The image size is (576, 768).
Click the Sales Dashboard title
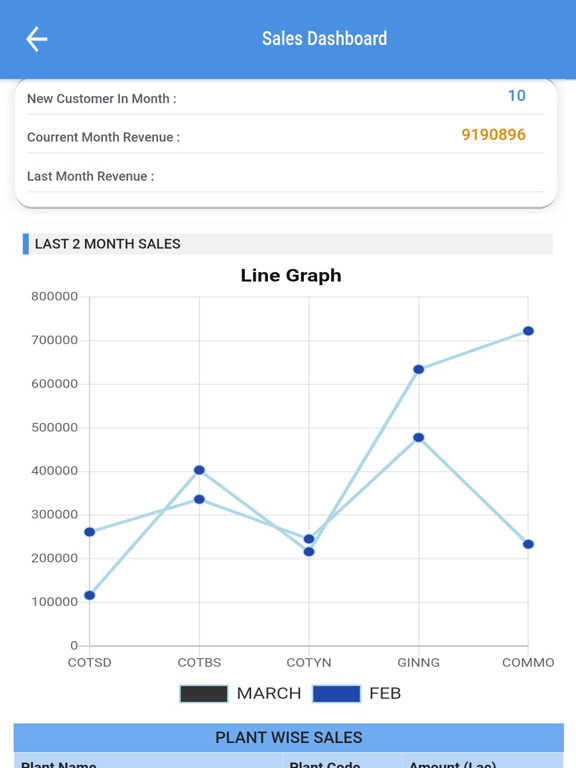[x=324, y=39]
